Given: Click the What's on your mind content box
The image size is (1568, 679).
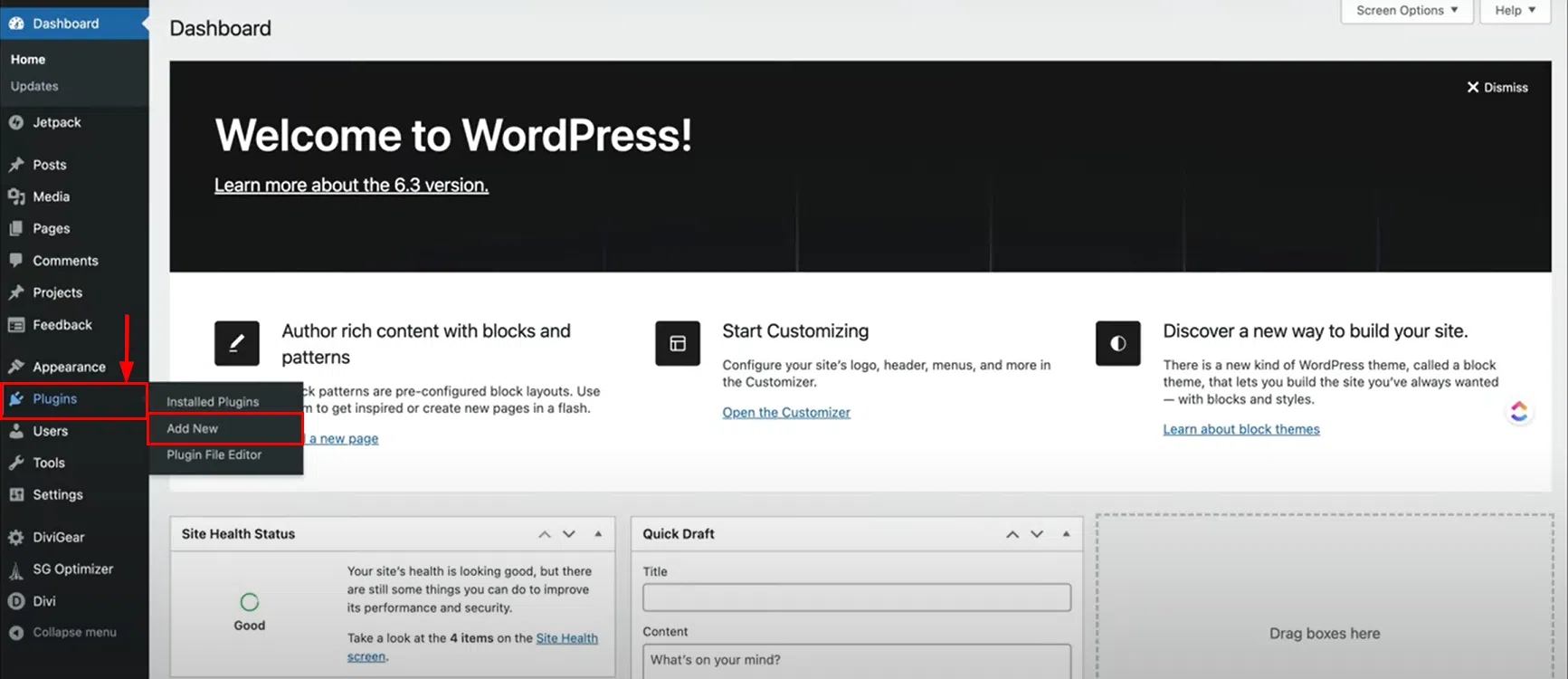Looking at the screenshot, I should [x=857, y=661].
